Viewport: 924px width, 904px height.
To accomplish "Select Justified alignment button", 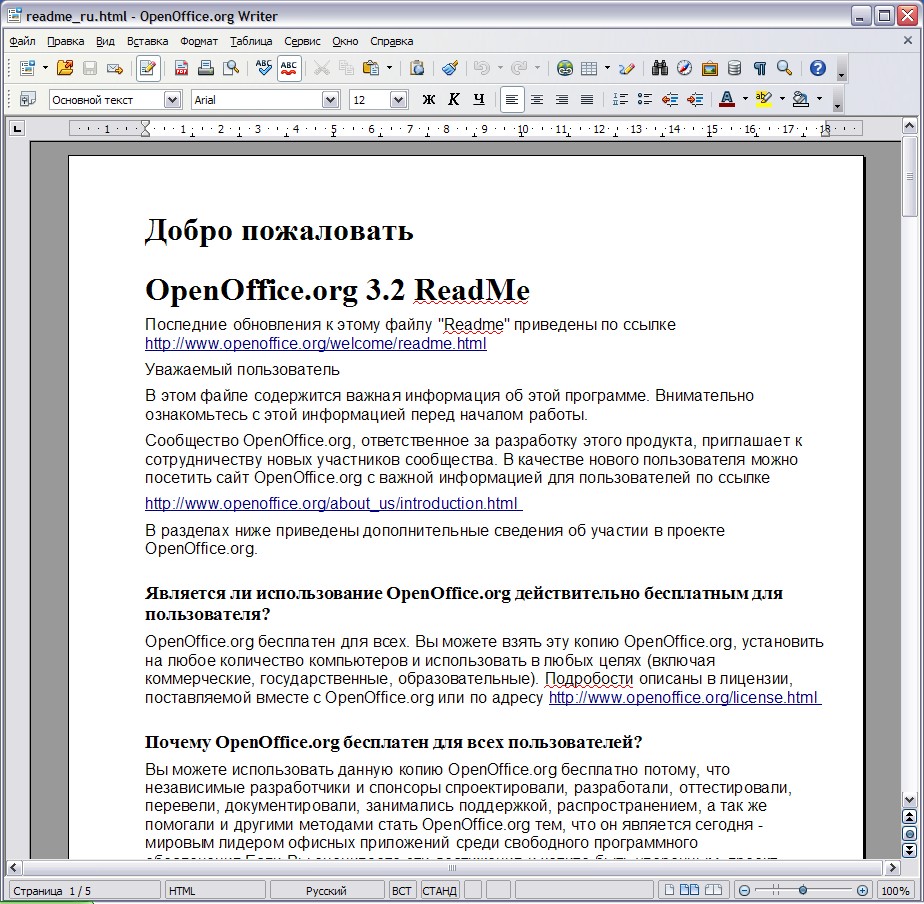I will coord(587,100).
